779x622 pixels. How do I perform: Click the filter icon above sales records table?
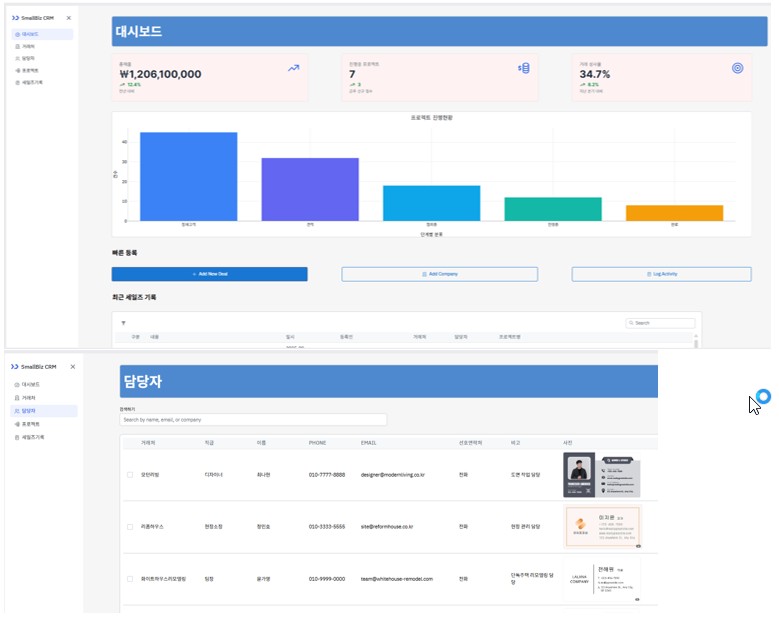tap(124, 323)
